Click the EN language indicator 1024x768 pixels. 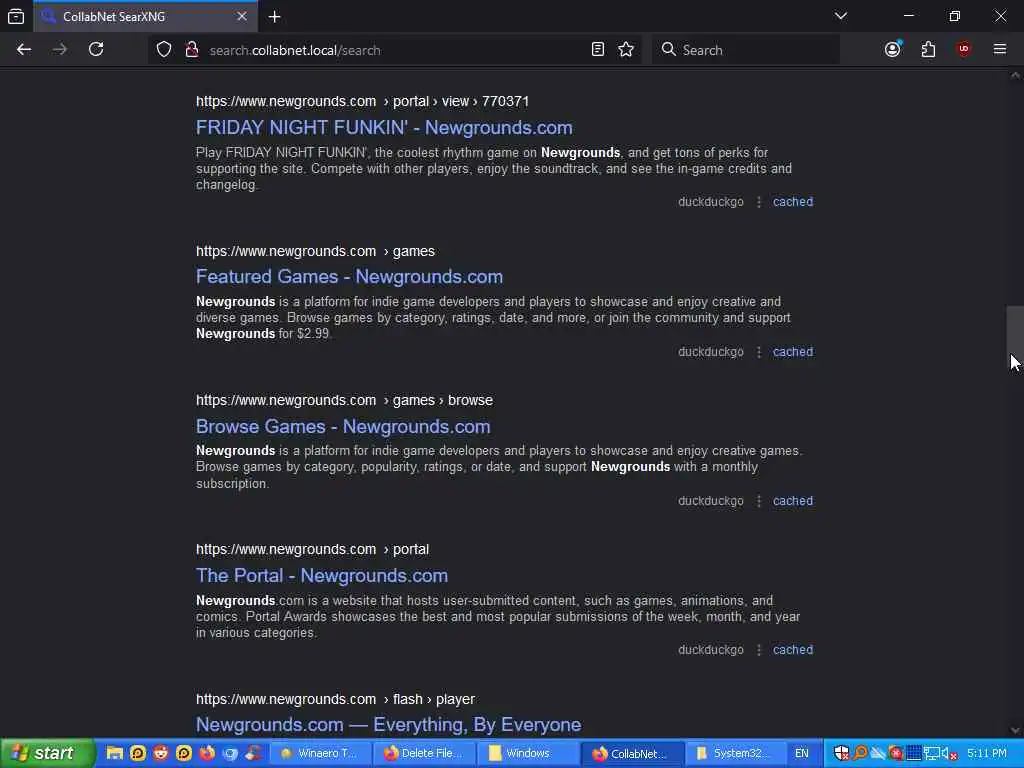tap(802, 753)
